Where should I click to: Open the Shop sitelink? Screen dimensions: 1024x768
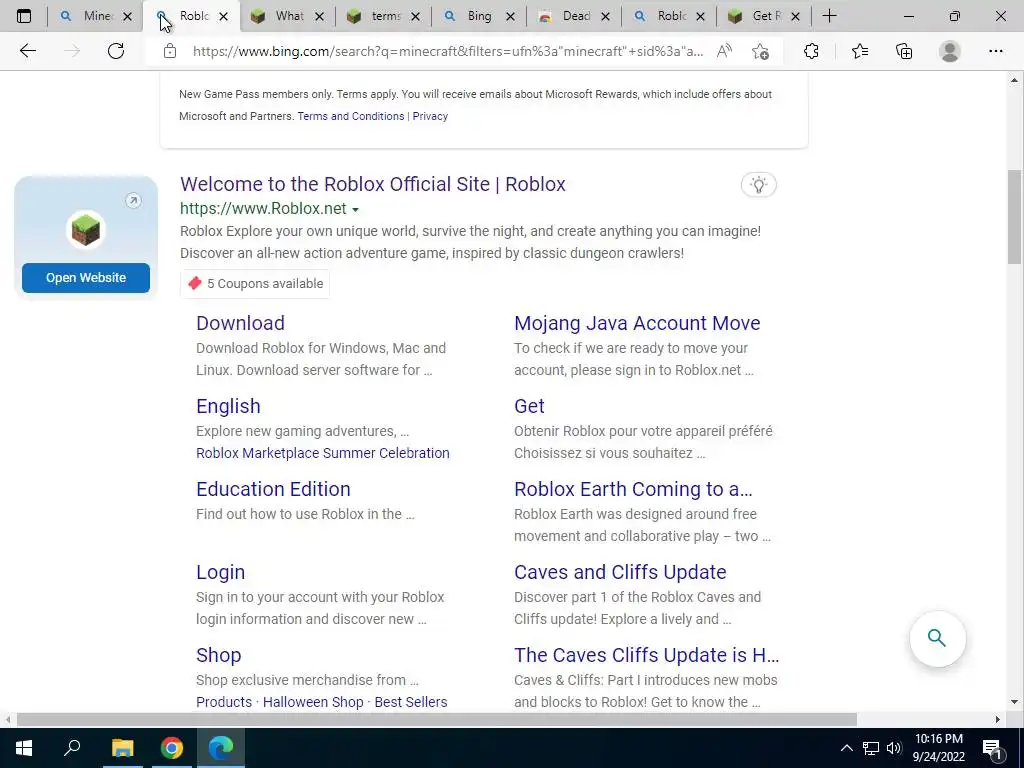tap(219, 655)
